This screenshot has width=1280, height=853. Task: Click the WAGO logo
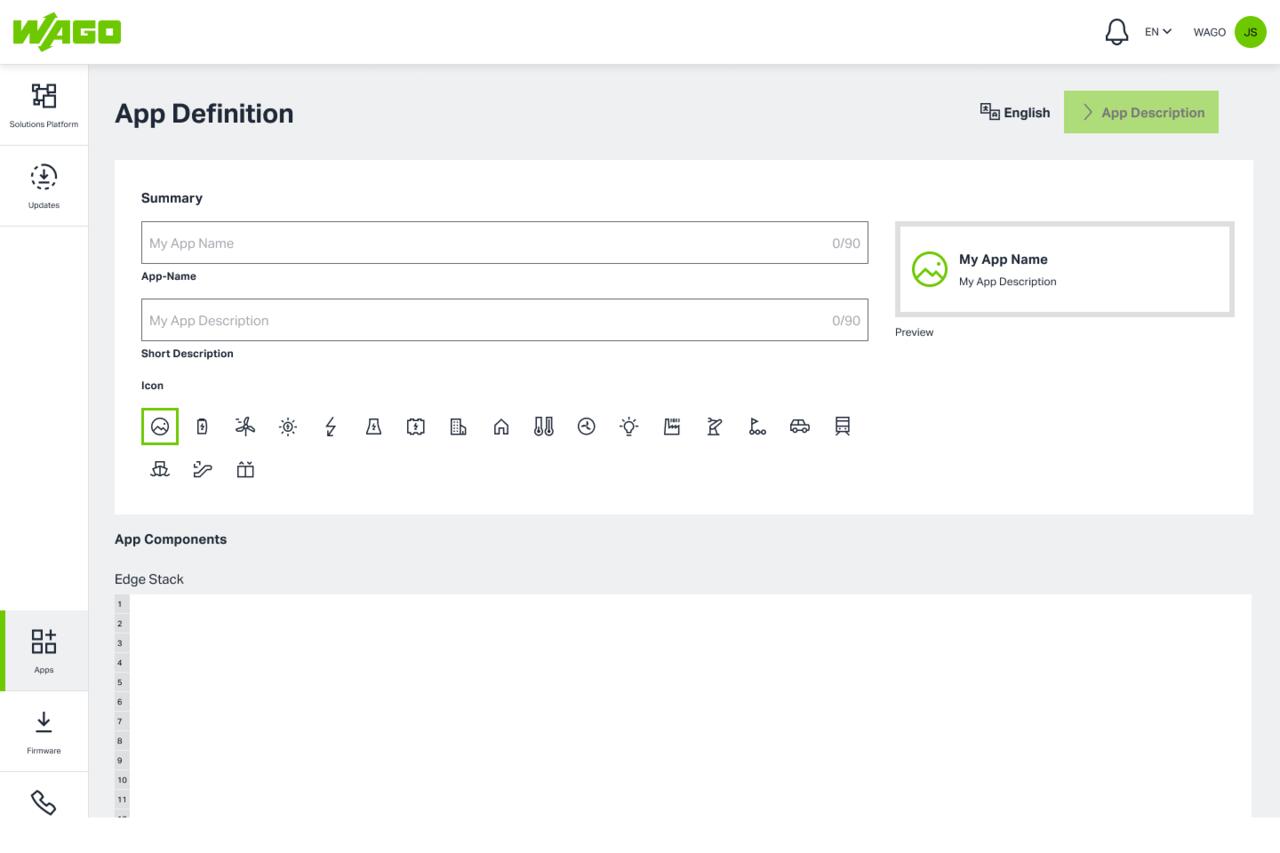[x=67, y=31]
